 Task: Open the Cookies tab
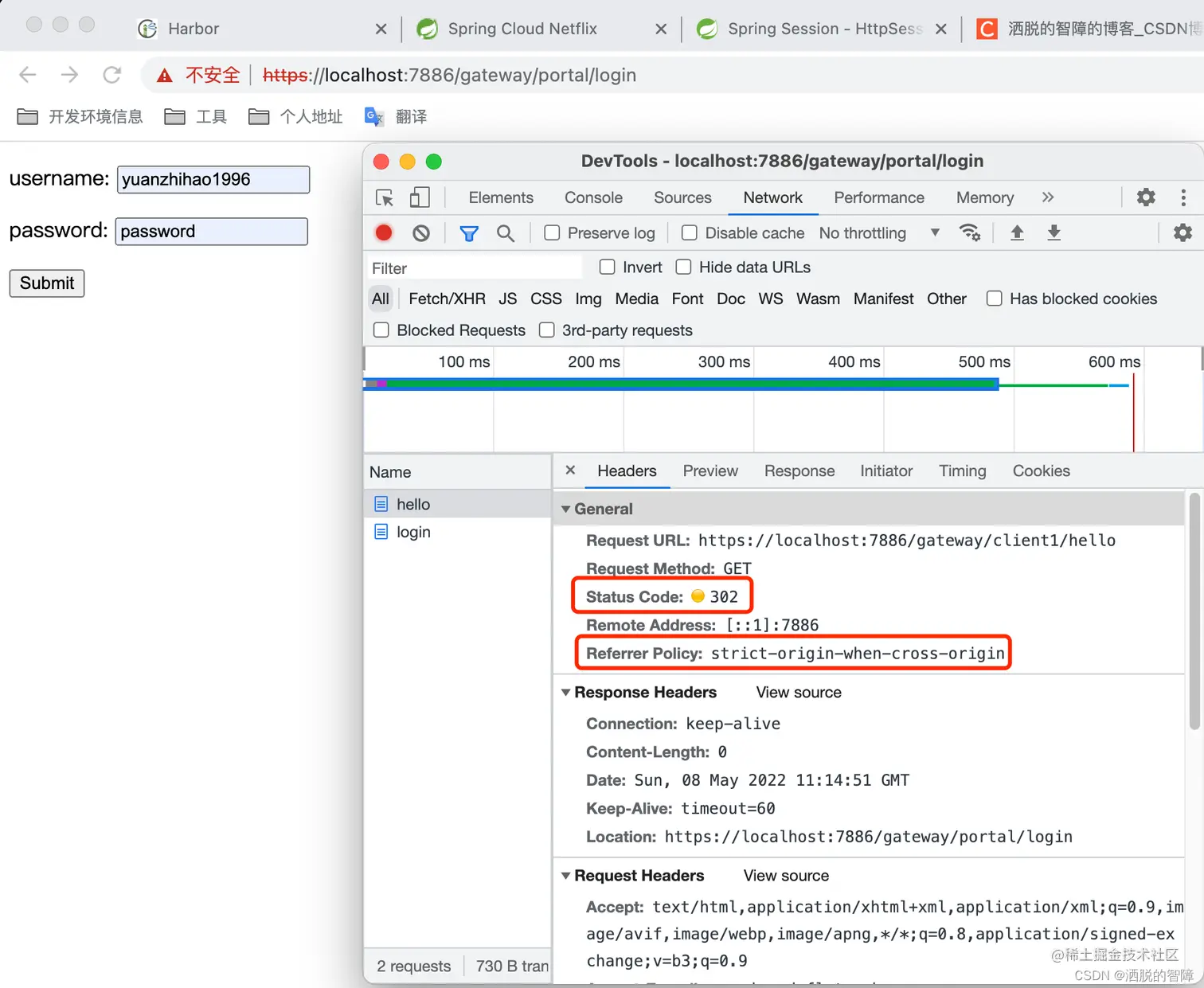coord(1041,471)
